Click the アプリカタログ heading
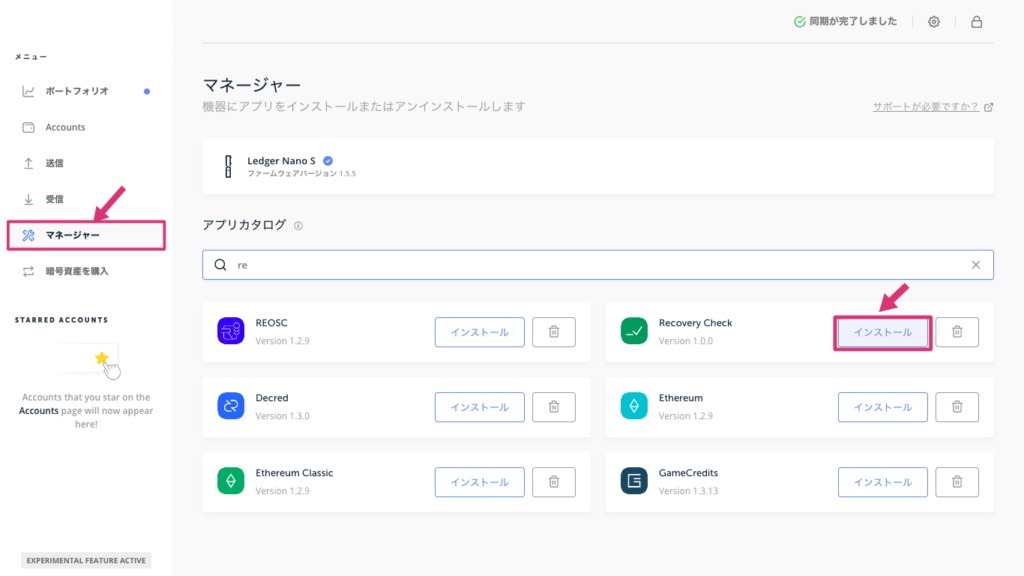This screenshot has height=576, width=1024. pos(244,225)
